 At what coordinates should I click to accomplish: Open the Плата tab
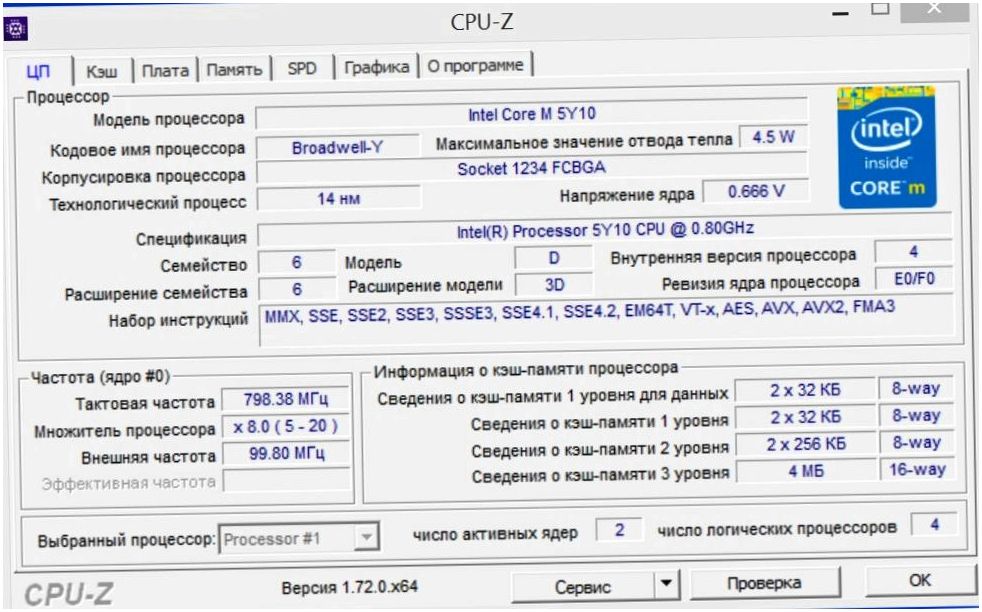pyautogui.click(x=165, y=70)
